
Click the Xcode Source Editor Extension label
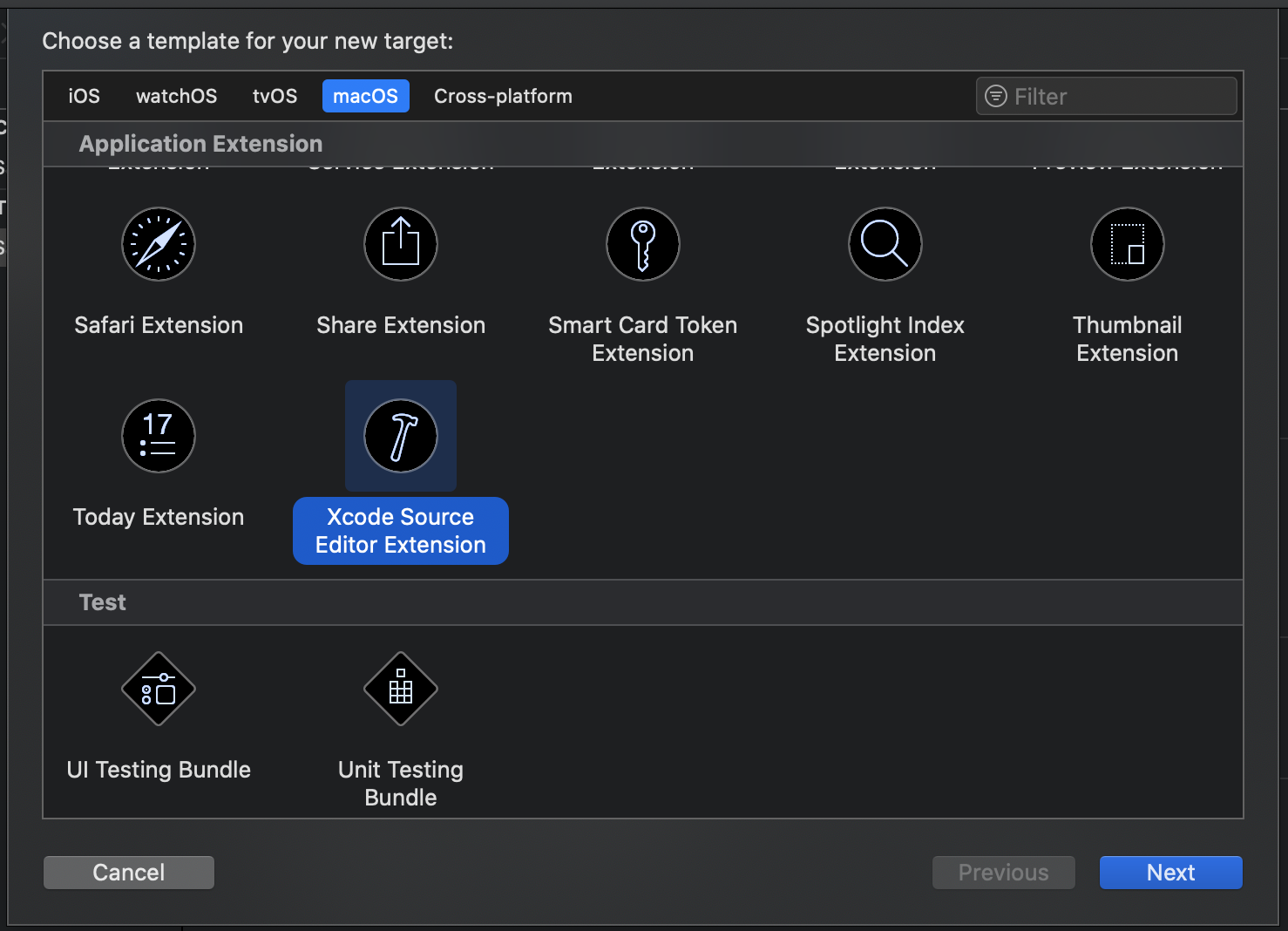(x=401, y=531)
